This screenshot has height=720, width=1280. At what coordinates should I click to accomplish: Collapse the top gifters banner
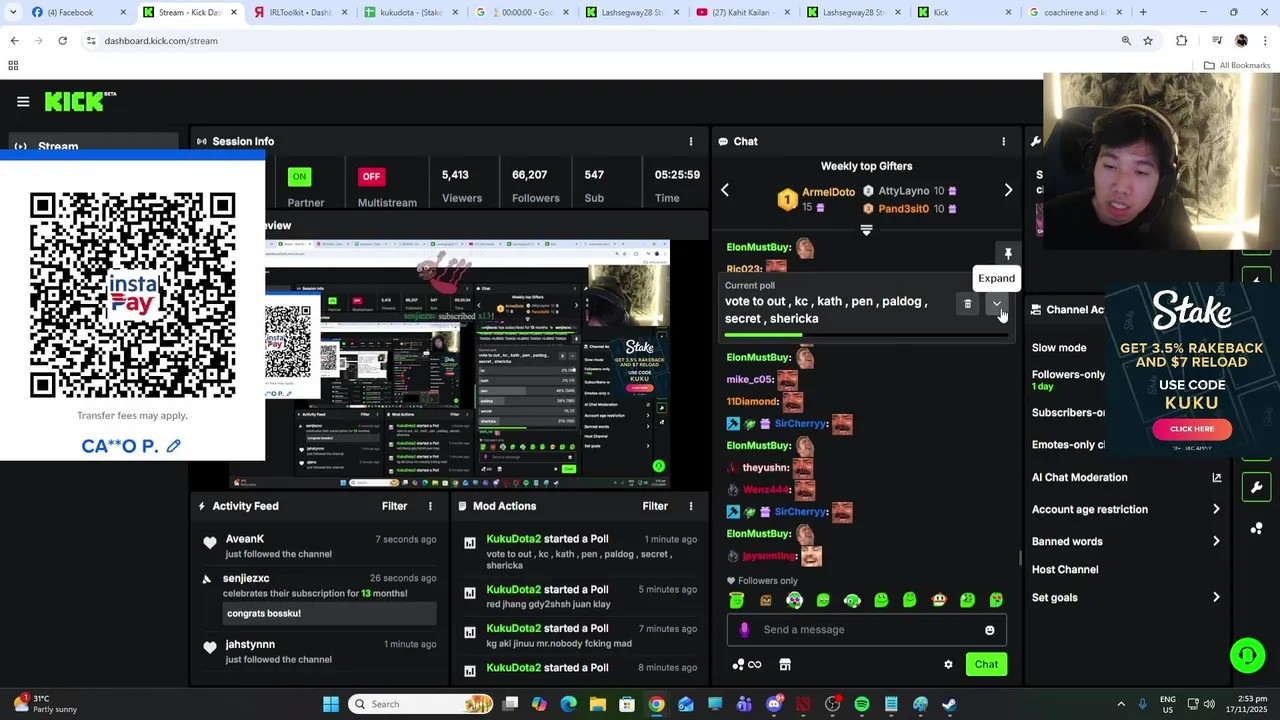tap(866, 229)
